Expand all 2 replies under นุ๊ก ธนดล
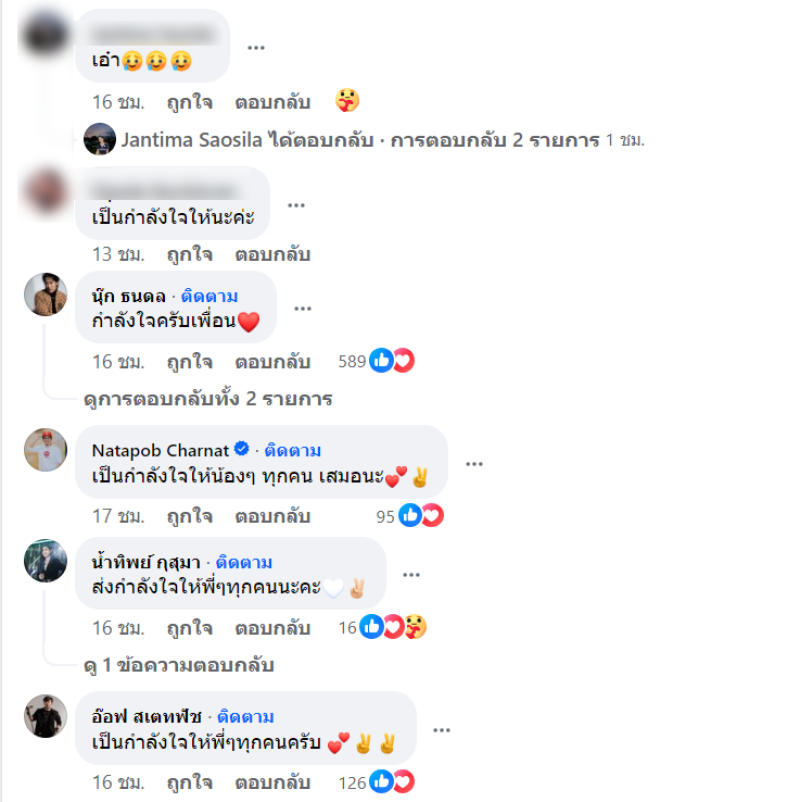 [x=208, y=398]
